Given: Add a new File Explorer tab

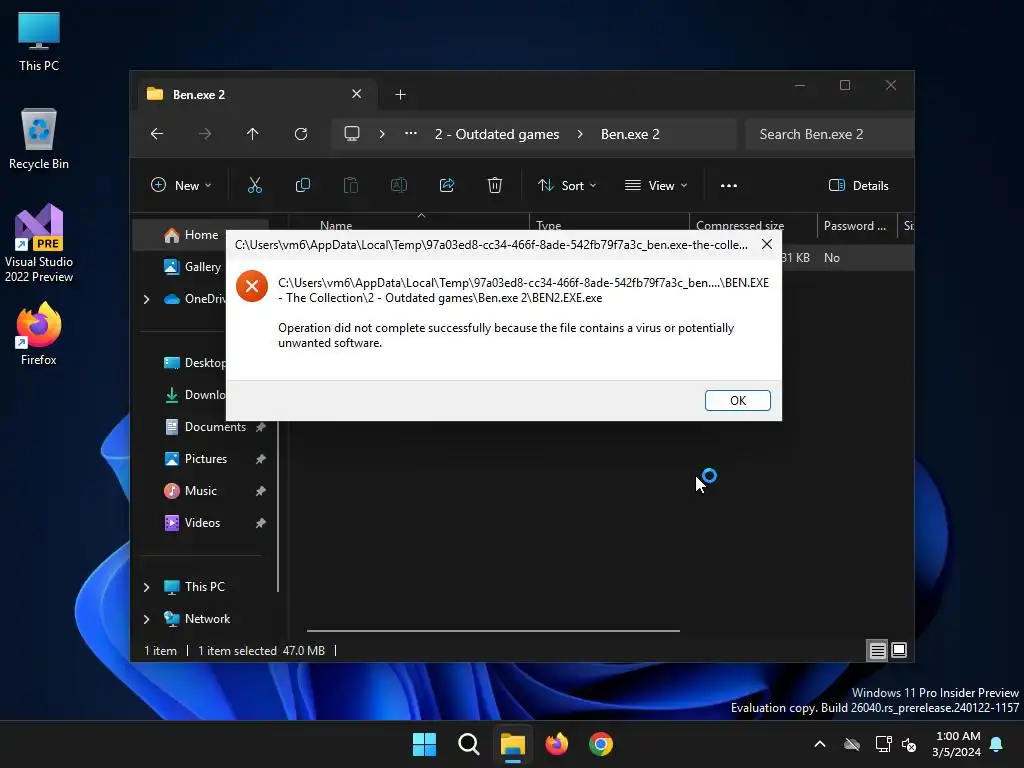Looking at the screenshot, I should [x=400, y=95].
